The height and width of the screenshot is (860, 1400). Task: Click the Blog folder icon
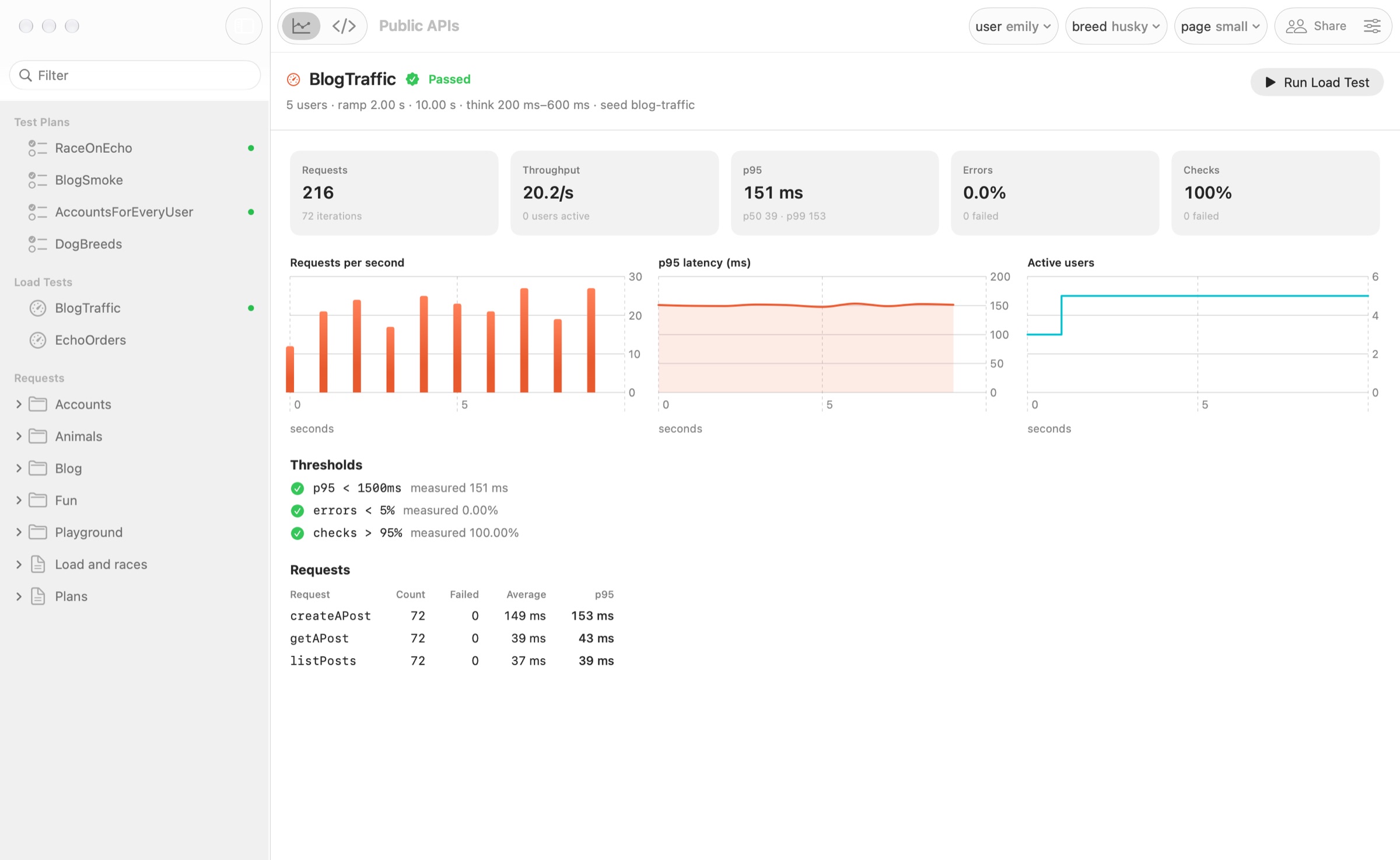(x=38, y=468)
